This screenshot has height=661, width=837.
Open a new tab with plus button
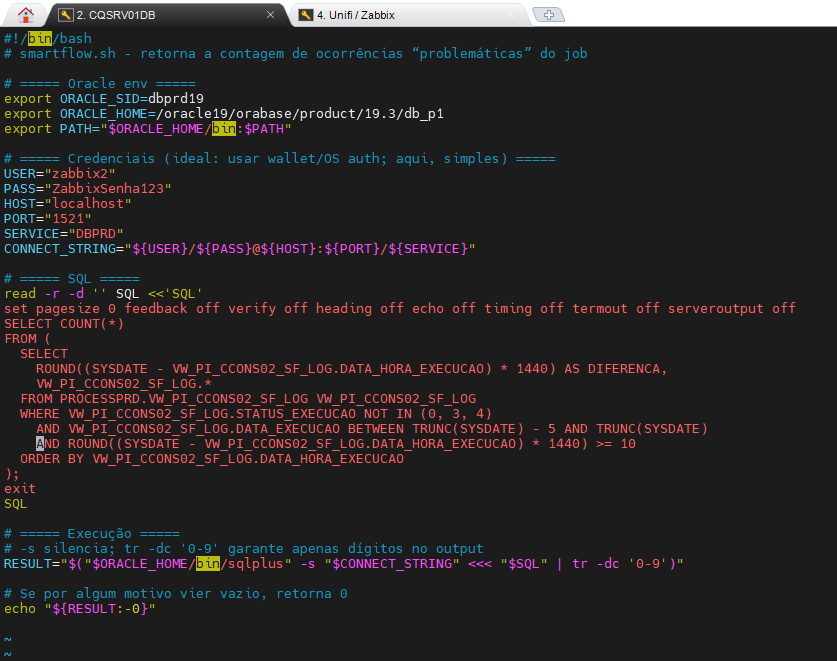pos(548,15)
